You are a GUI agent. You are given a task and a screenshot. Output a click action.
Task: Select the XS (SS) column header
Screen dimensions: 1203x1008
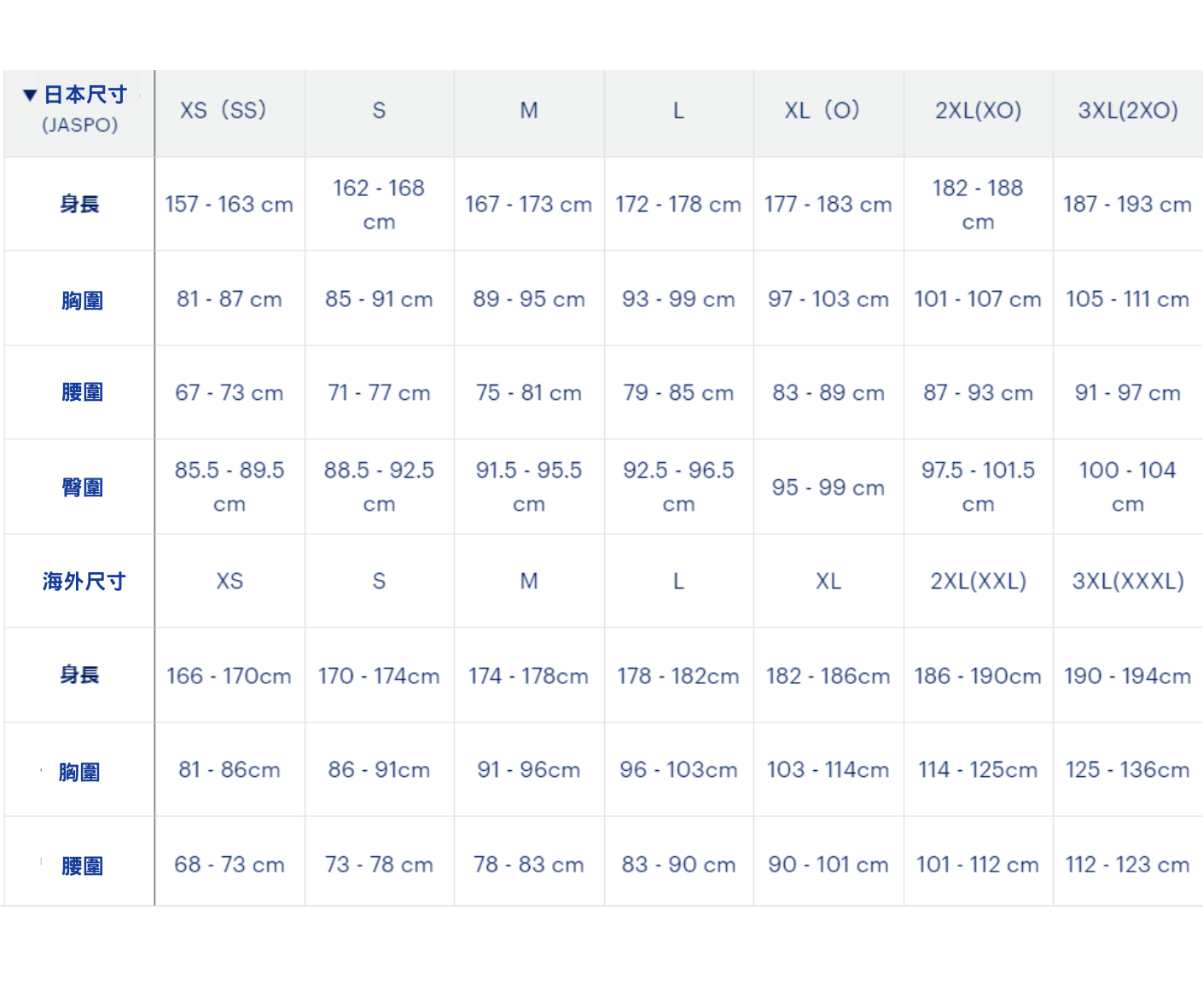click(224, 111)
